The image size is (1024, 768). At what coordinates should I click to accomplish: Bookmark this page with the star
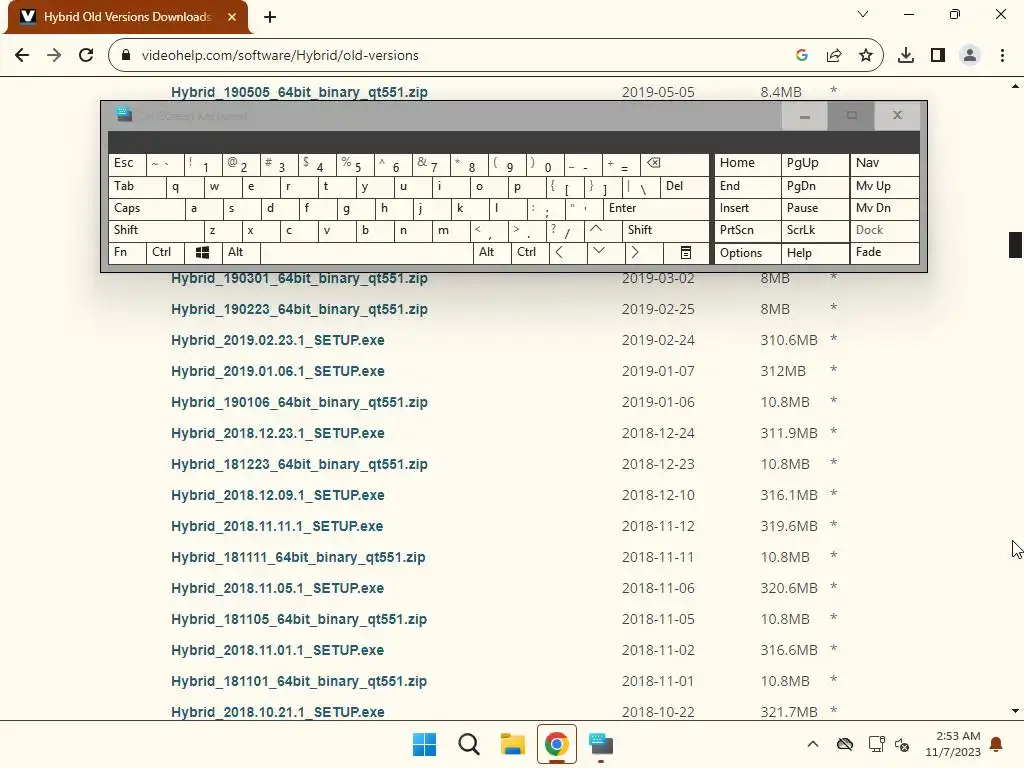[x=865, y=55]
